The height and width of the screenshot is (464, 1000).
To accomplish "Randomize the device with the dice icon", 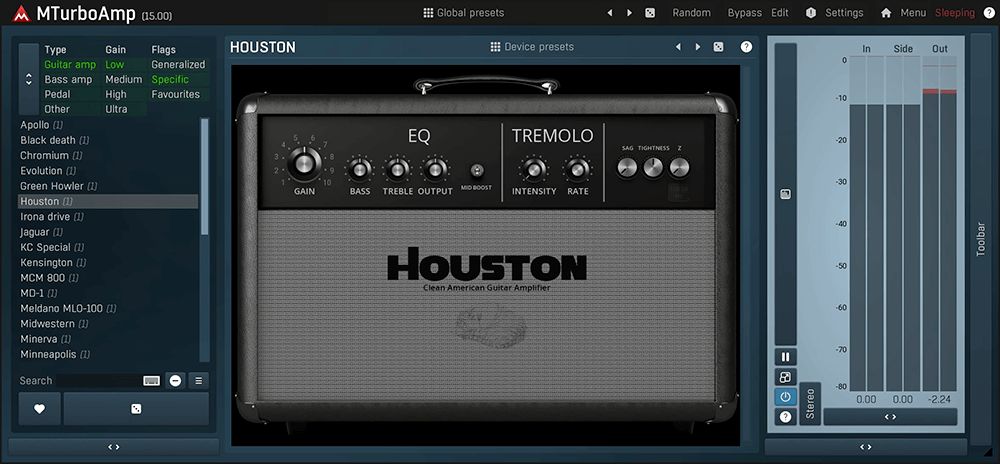I will (x=718, y=47).
